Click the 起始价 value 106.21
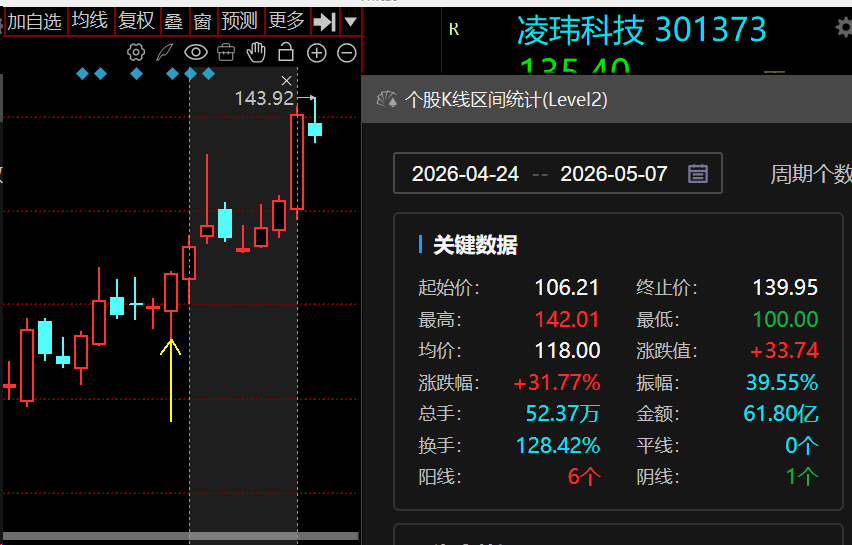Screen dimensions: 852x545 (567, 287)
